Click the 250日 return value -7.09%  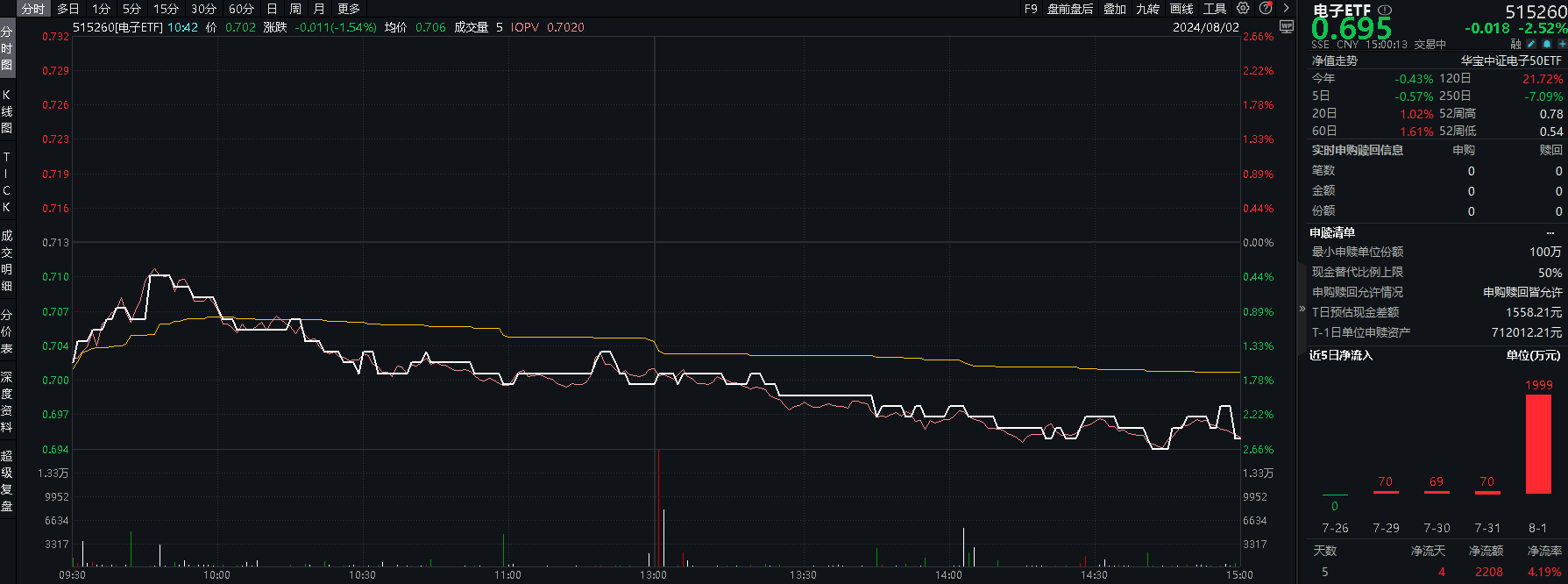point(1543,96)
